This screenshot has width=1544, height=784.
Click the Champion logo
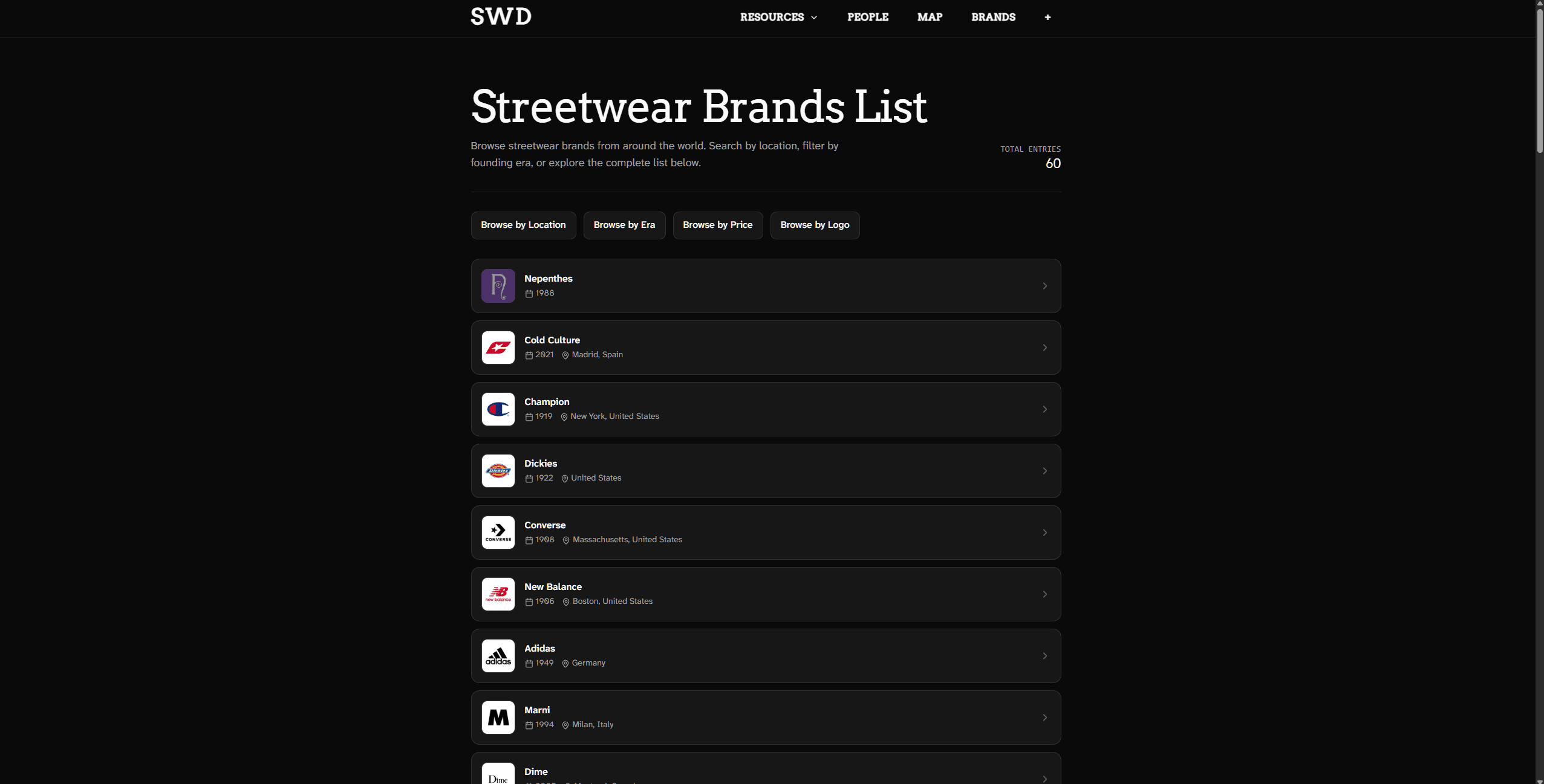497,409
